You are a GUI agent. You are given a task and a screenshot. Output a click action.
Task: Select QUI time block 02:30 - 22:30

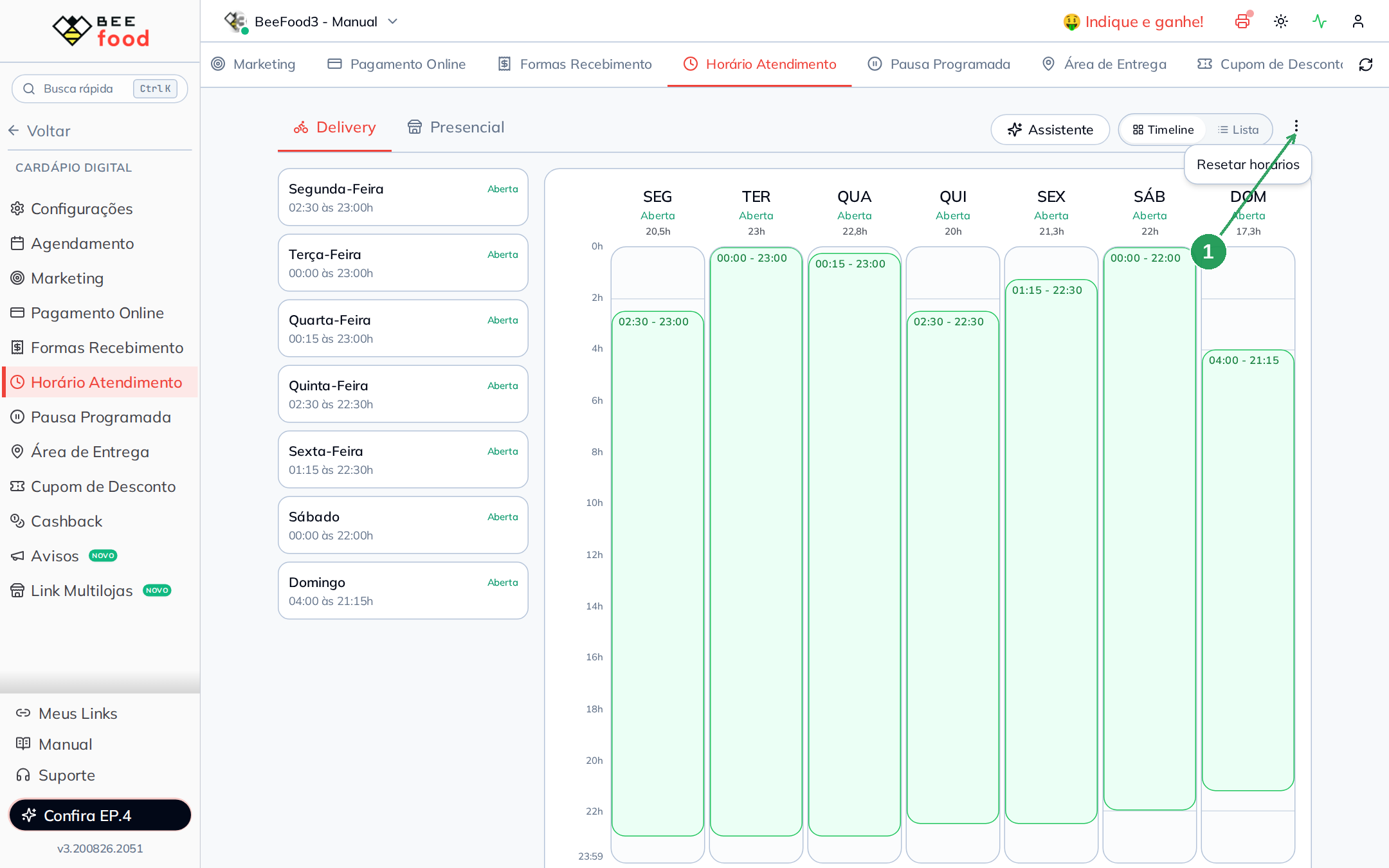click(953, 567)
